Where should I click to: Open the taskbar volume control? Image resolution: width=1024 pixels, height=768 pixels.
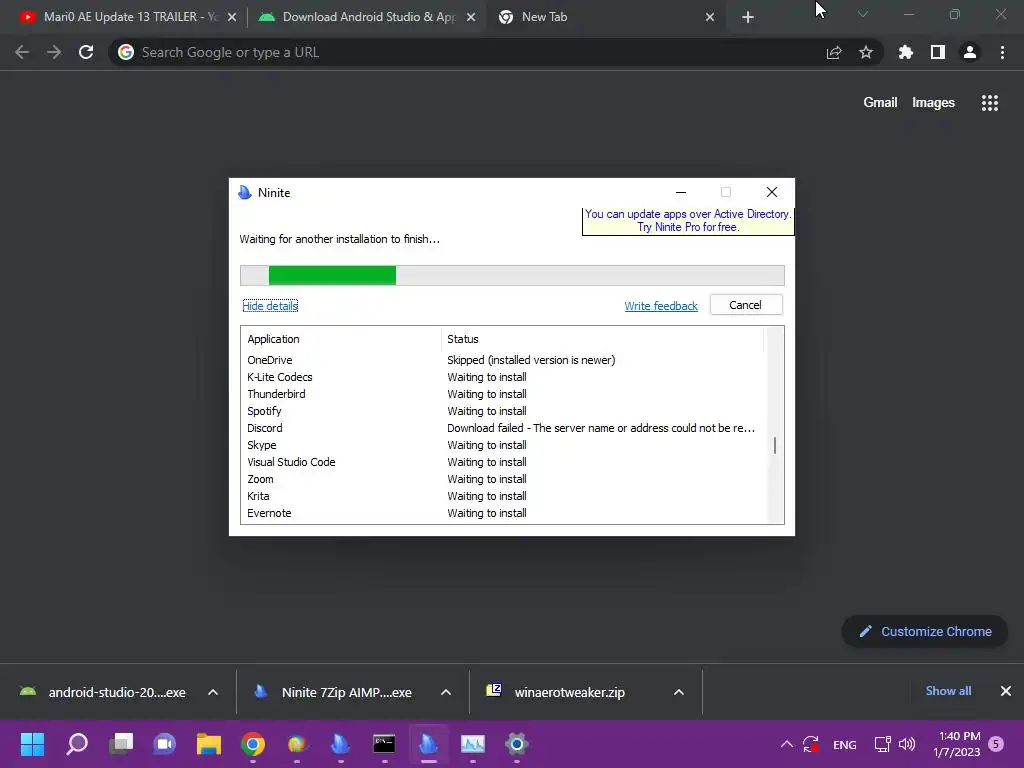[906, 744]
